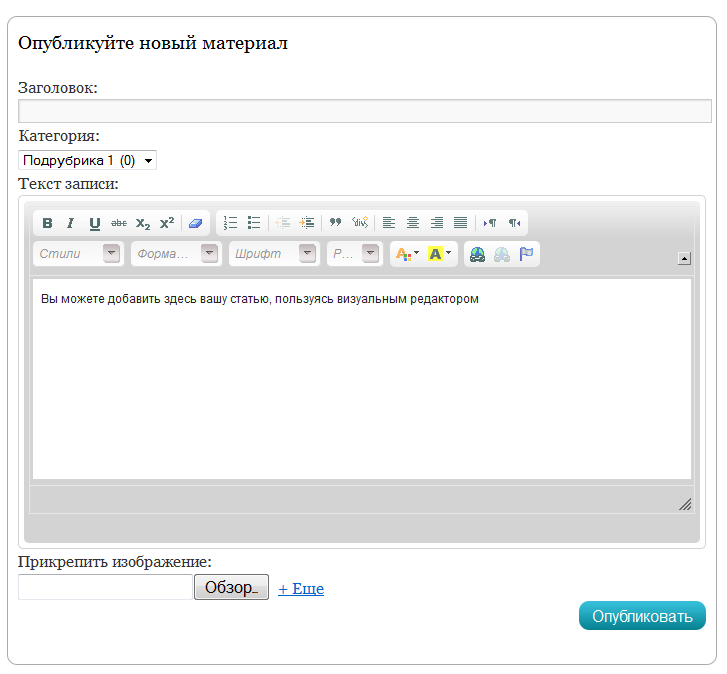Set left-to-right text direction
Screen dimensions: 727x674
click(x=490, y=223)
